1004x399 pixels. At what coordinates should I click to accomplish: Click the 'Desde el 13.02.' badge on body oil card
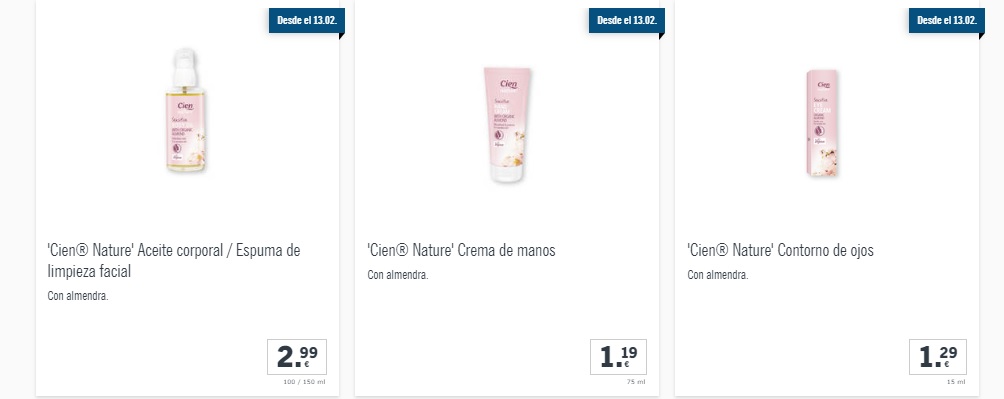coord(307,20)
